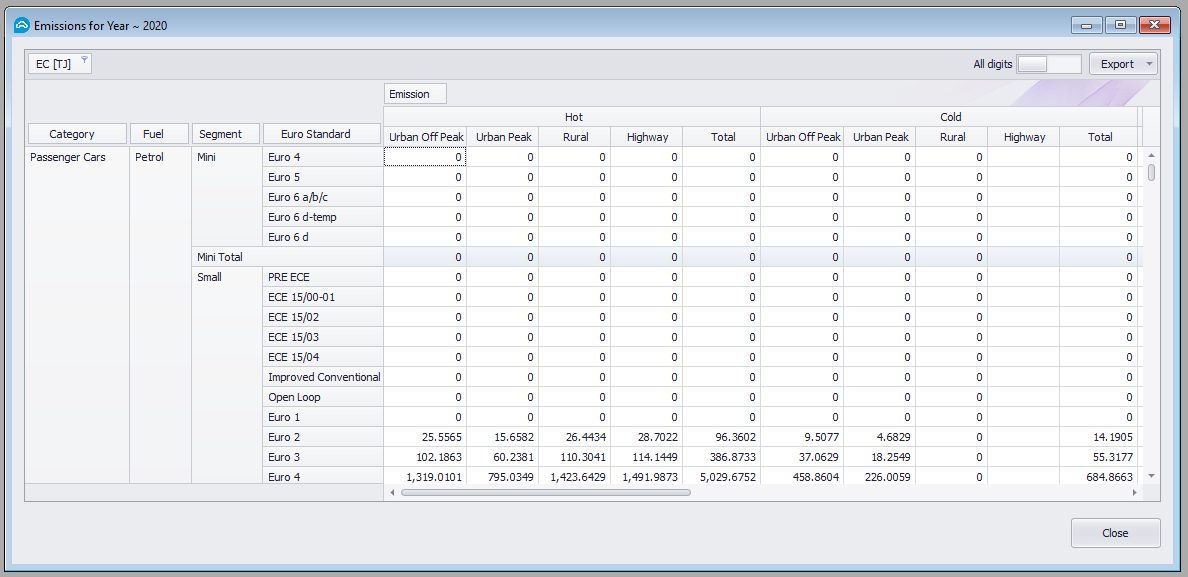Screen dimensions: 1188x577
Task: Click the Export button
Action: point(1119,62)
